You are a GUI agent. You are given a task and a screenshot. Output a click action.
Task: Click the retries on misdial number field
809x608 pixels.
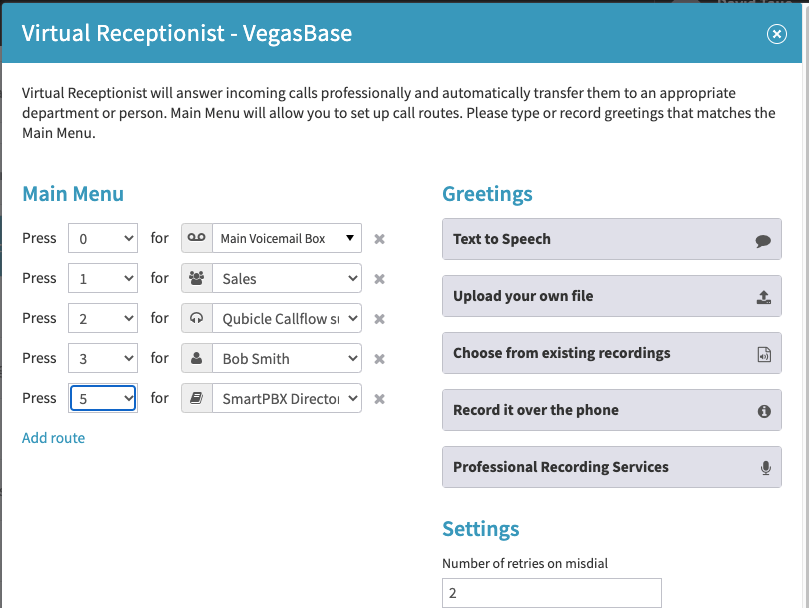(552, 593)
